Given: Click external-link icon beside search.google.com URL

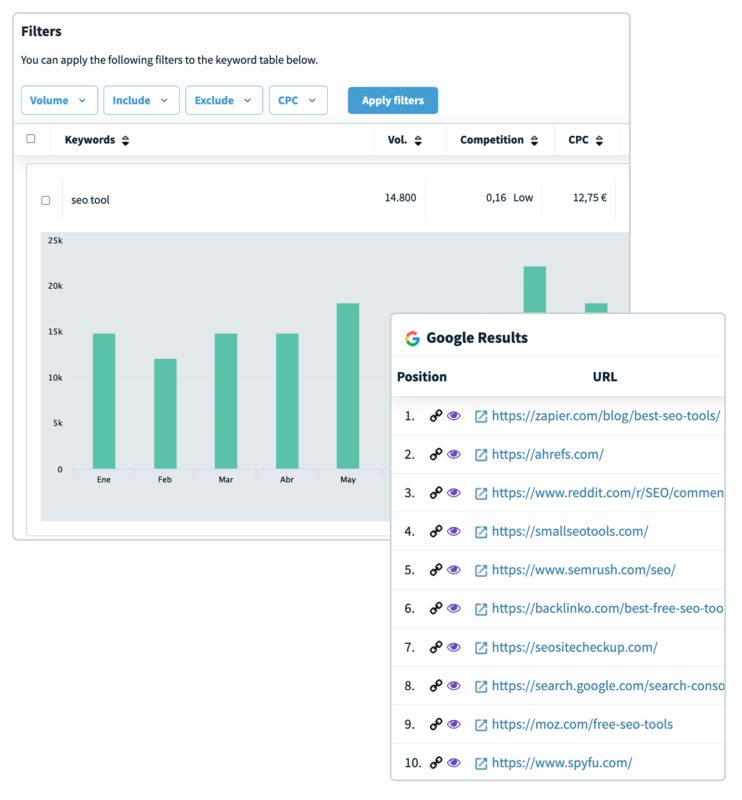Looking at the screenshot, I should tap(481, 686).
